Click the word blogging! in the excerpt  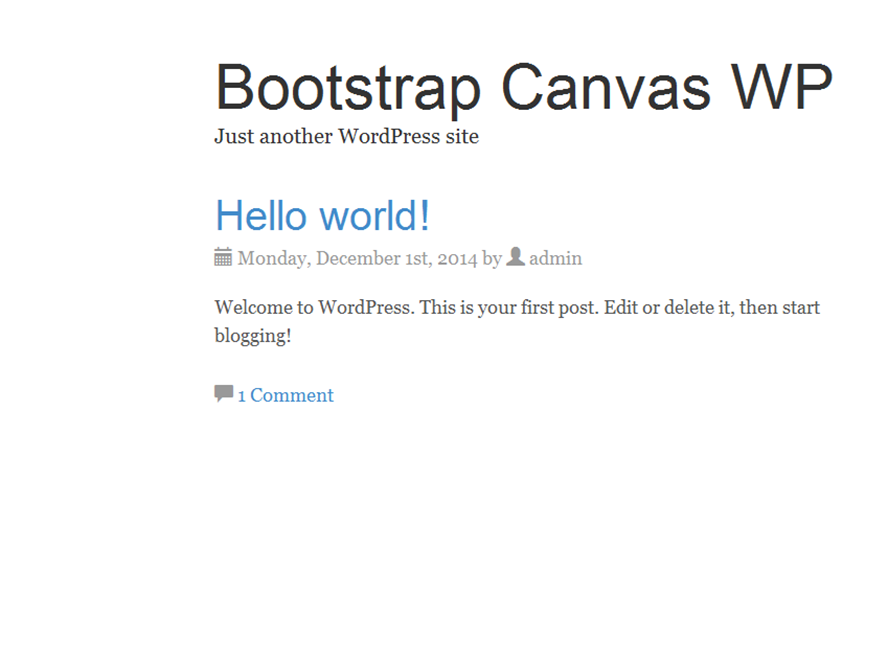251,336
